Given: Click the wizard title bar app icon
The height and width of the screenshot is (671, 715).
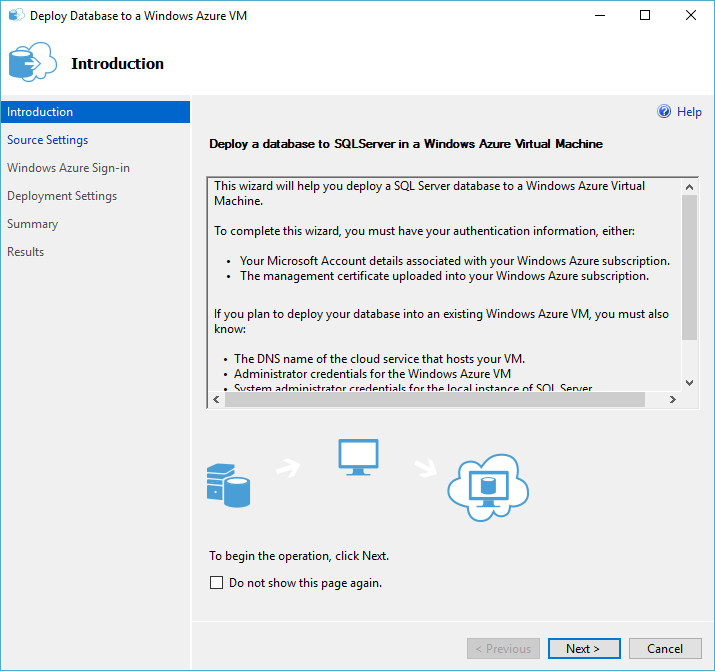Looking at the screenshot, I should 16,15.
